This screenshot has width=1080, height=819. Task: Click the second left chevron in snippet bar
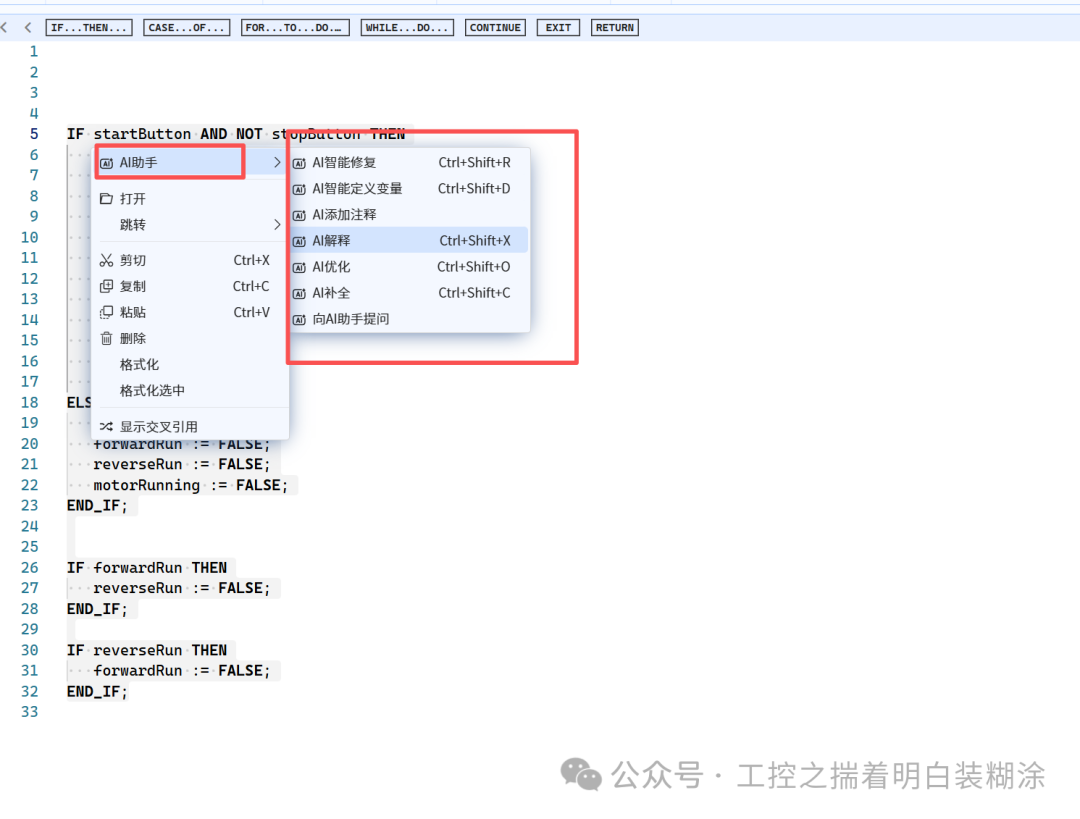click(x=28, y=28)
